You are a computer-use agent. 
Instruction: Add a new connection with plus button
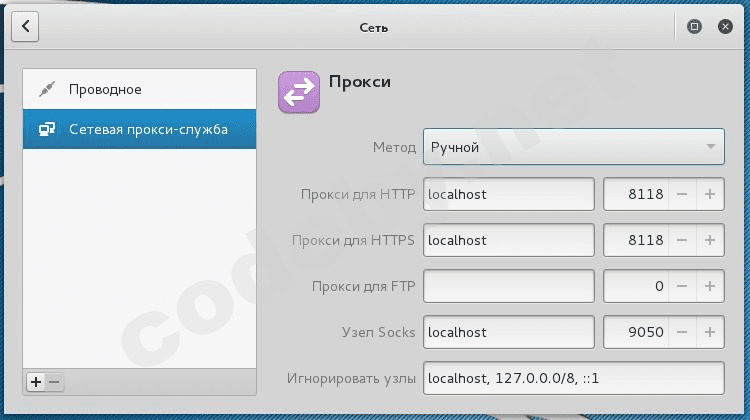[x=36, y=382]
